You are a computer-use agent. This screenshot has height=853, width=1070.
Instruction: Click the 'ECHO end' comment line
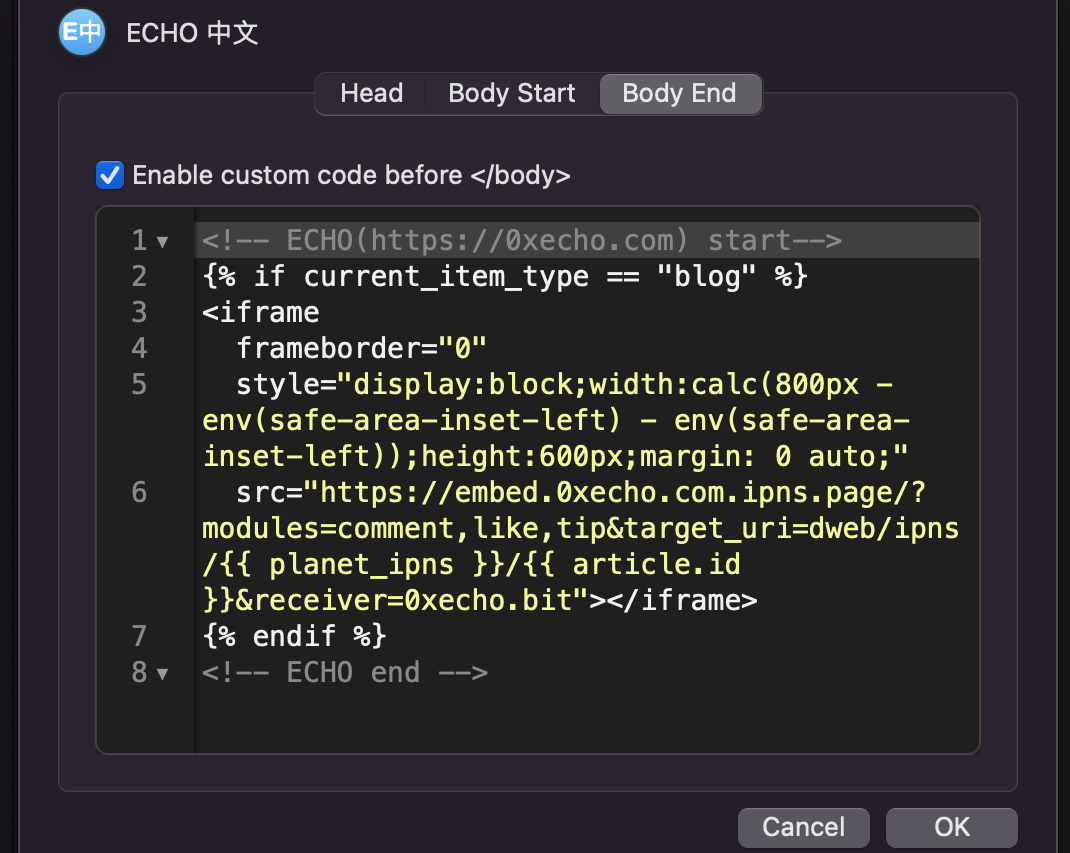(345, 673)
